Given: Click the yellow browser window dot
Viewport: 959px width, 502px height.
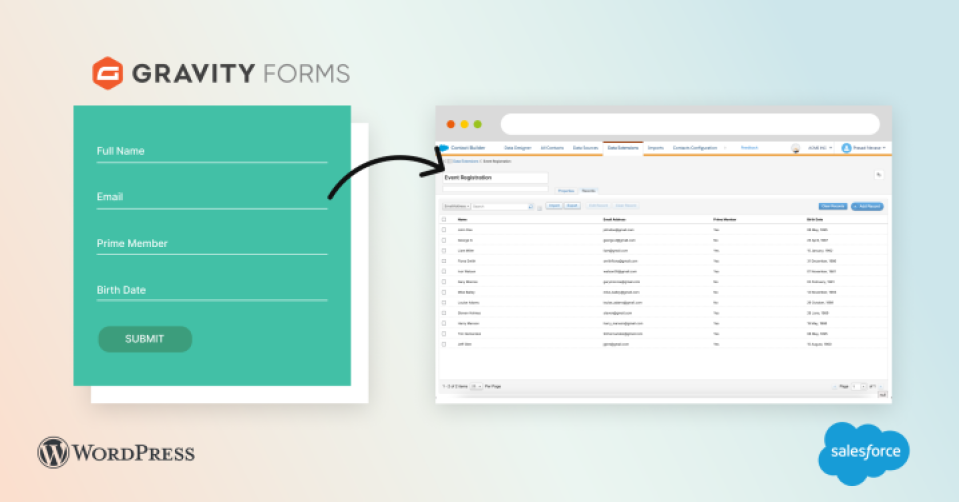Looking at the screenshot, I should (x=464, y=124).
